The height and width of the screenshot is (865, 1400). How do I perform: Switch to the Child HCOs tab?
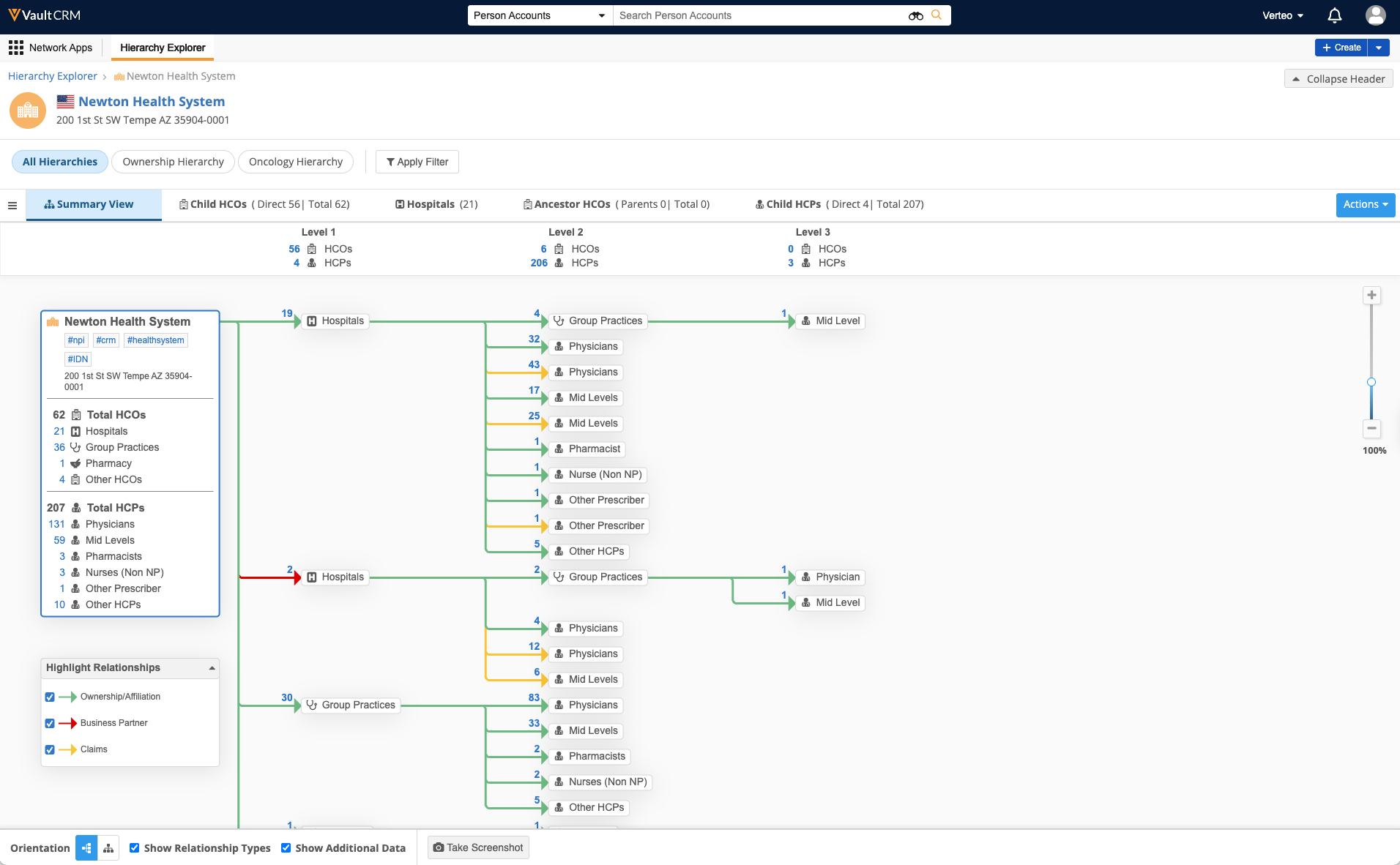264,205
